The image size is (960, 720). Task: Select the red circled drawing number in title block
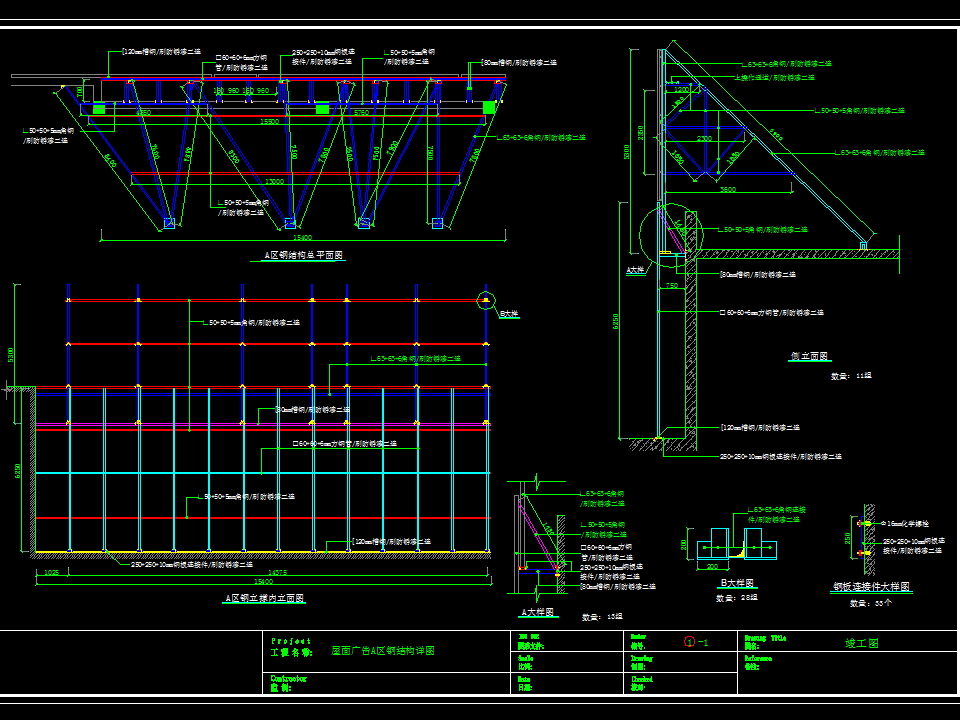tap(688, 643)
